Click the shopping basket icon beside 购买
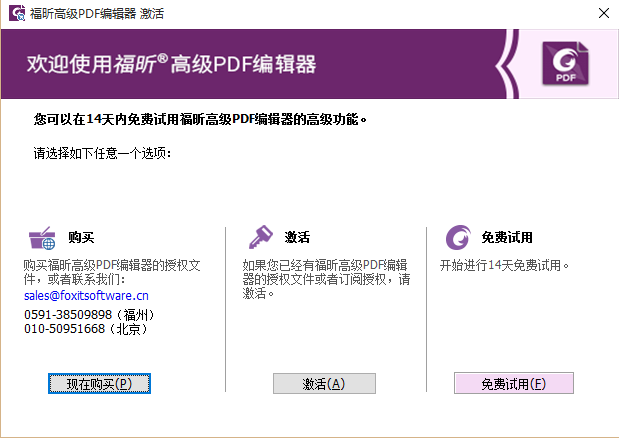The width and height of the screenshot is (619, 438). click(43, 238)
